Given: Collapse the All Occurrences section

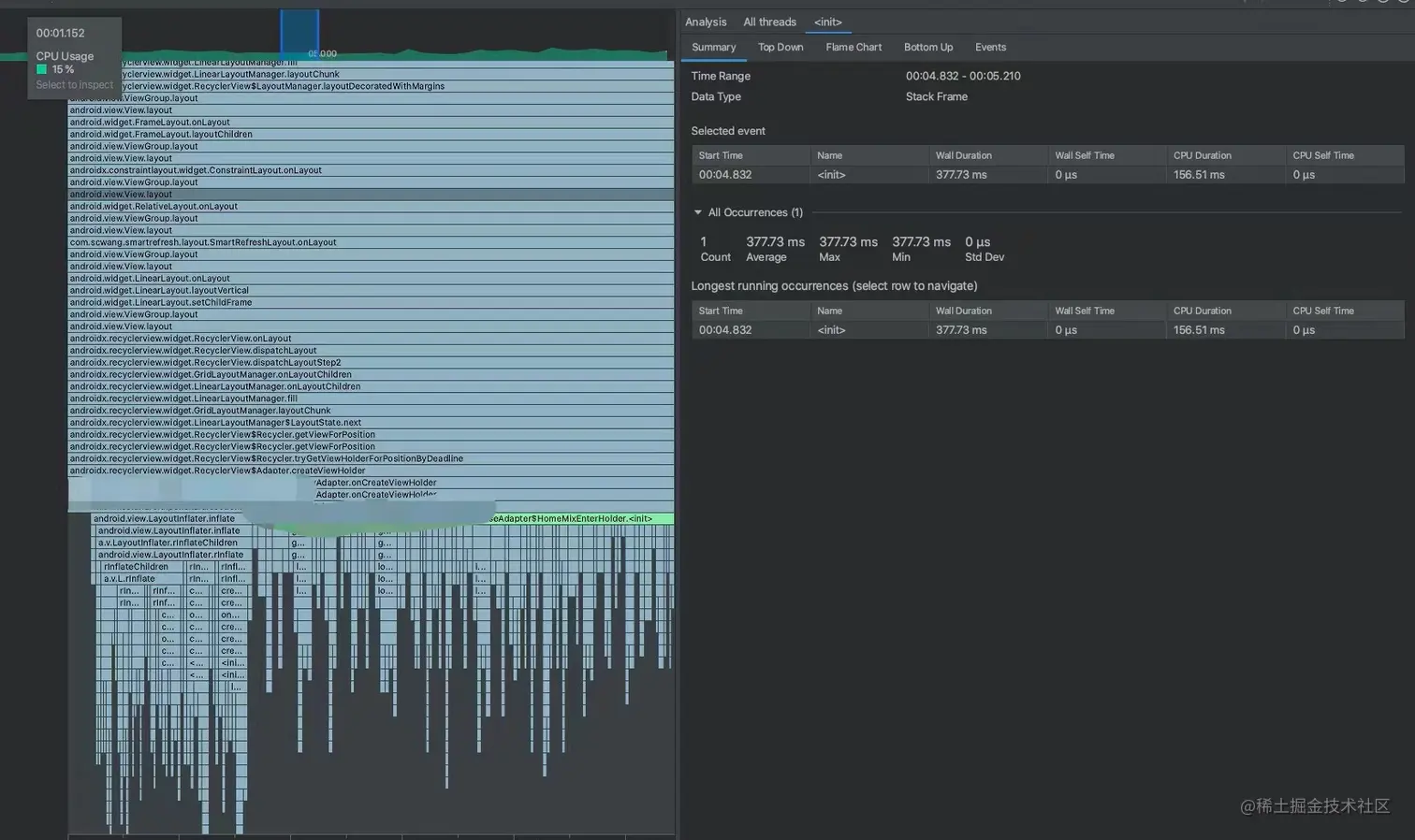Looking at the screenshot, I should [x=698, y=212].
